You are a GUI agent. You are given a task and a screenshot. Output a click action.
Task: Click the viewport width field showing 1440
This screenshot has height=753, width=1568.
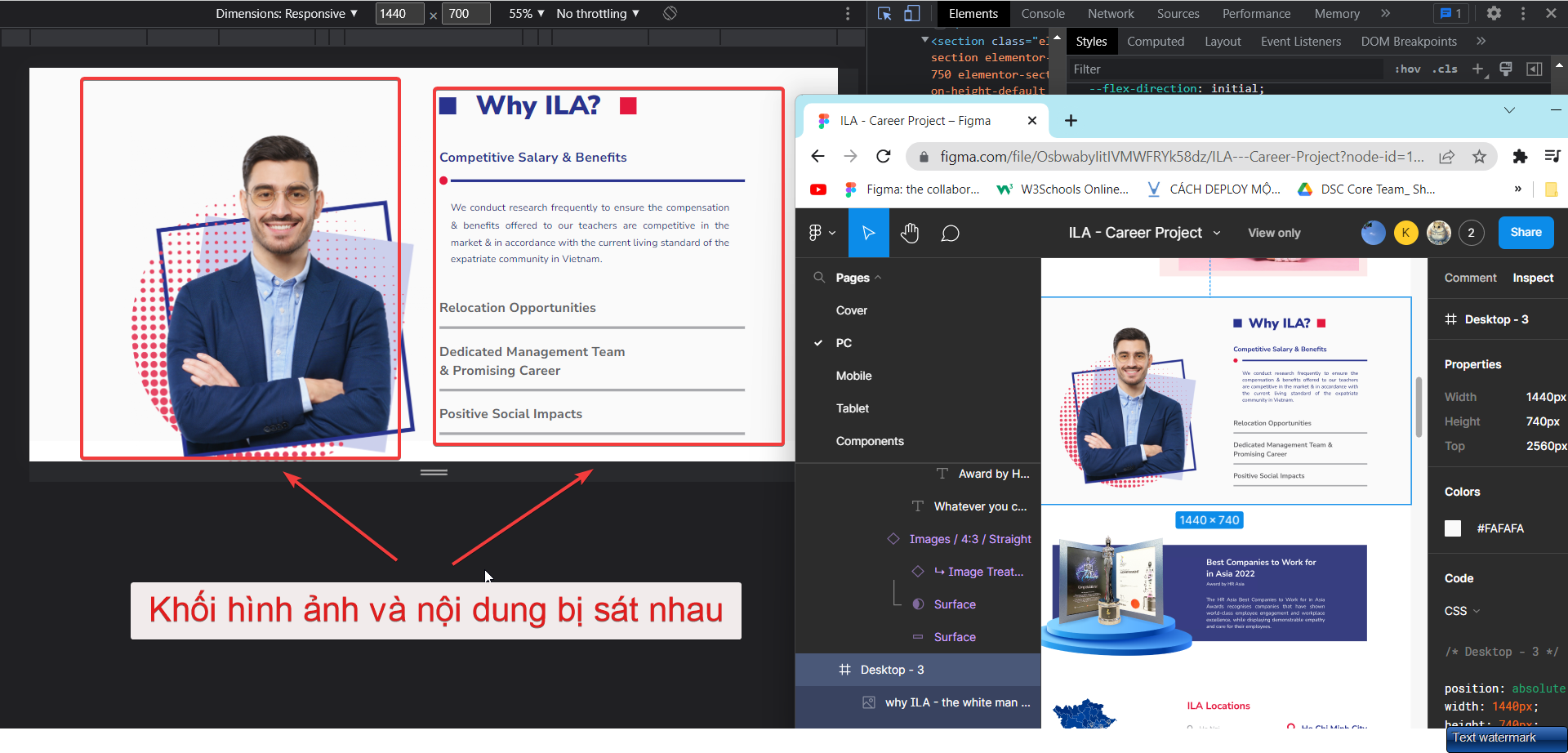[399, 13]
